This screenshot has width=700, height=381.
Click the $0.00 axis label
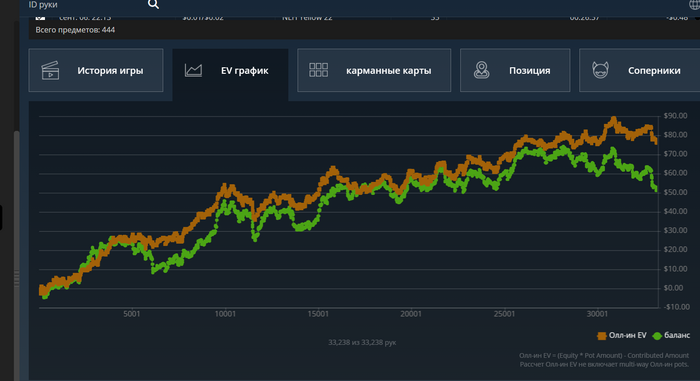click(x=673, y=288)
